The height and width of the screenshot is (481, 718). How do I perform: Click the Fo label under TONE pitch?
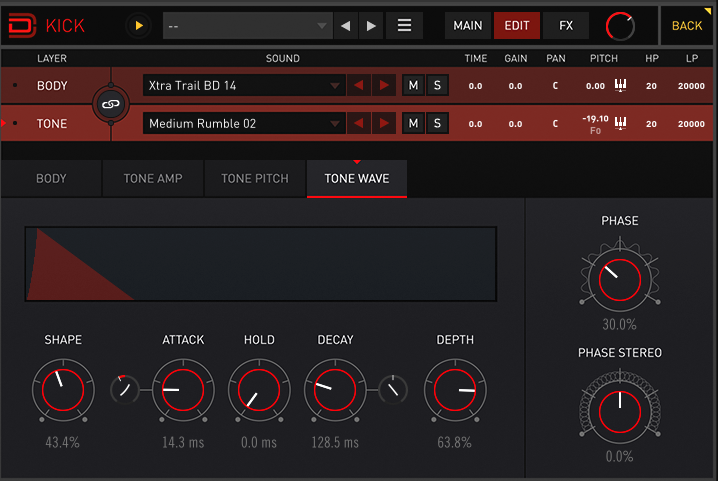[x=595, y=131]
